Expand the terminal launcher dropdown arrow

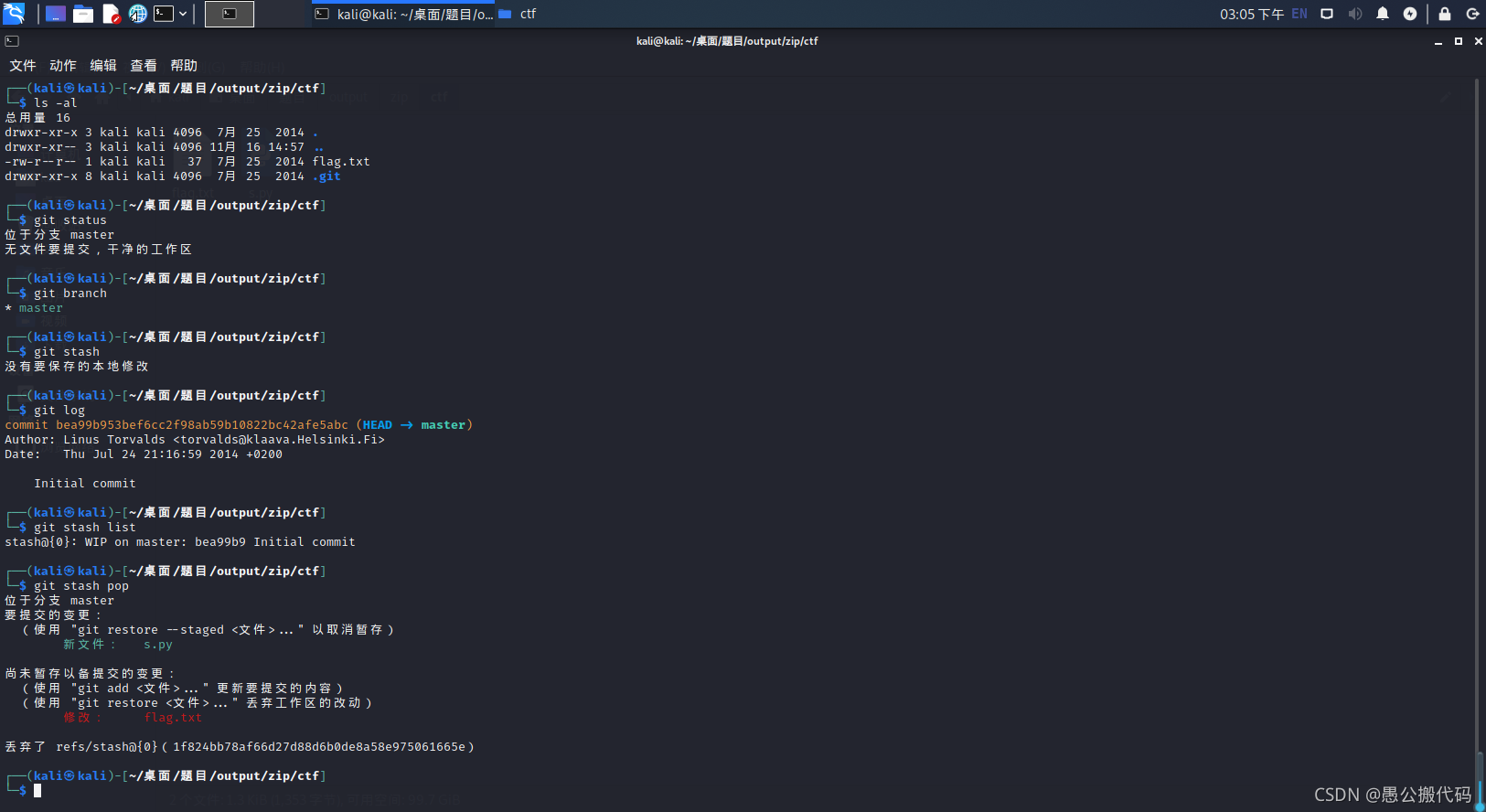point(183,14)
